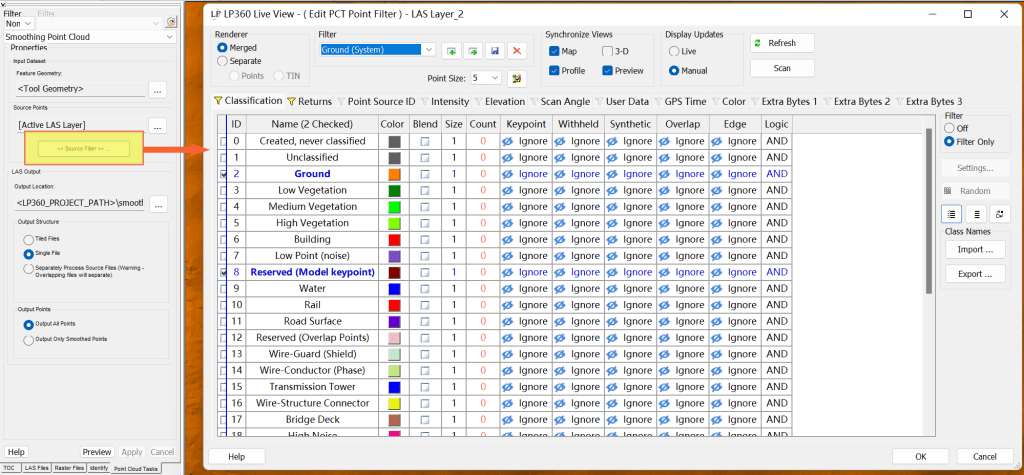Select the Separate renderer radio button
1024x475 pixels.
(222, 61)
